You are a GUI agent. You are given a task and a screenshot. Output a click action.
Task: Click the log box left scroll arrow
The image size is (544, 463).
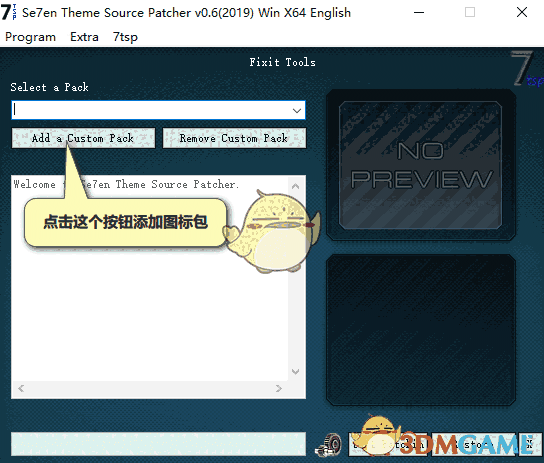21,388
